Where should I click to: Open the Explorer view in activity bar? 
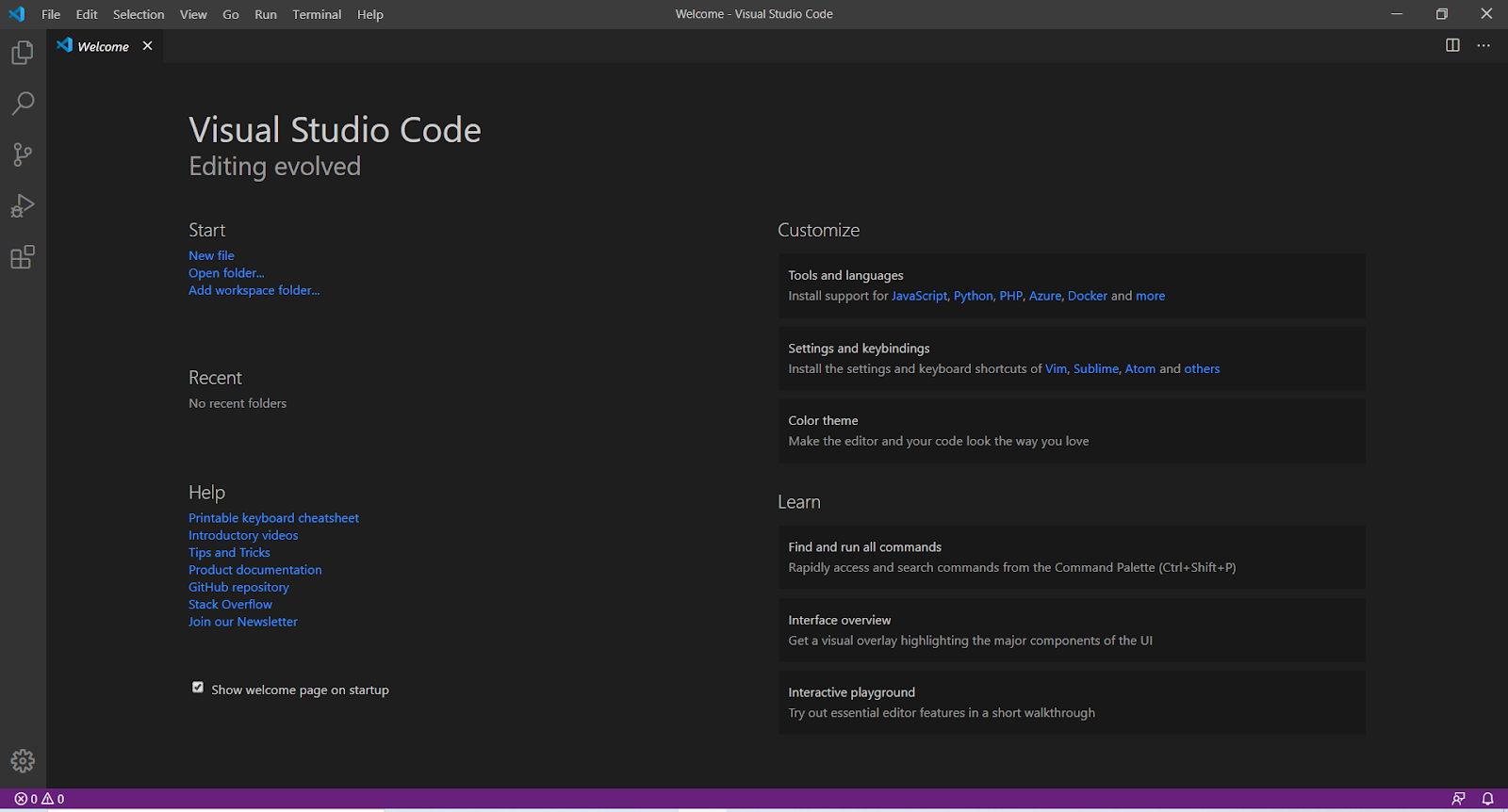(23, 53)
